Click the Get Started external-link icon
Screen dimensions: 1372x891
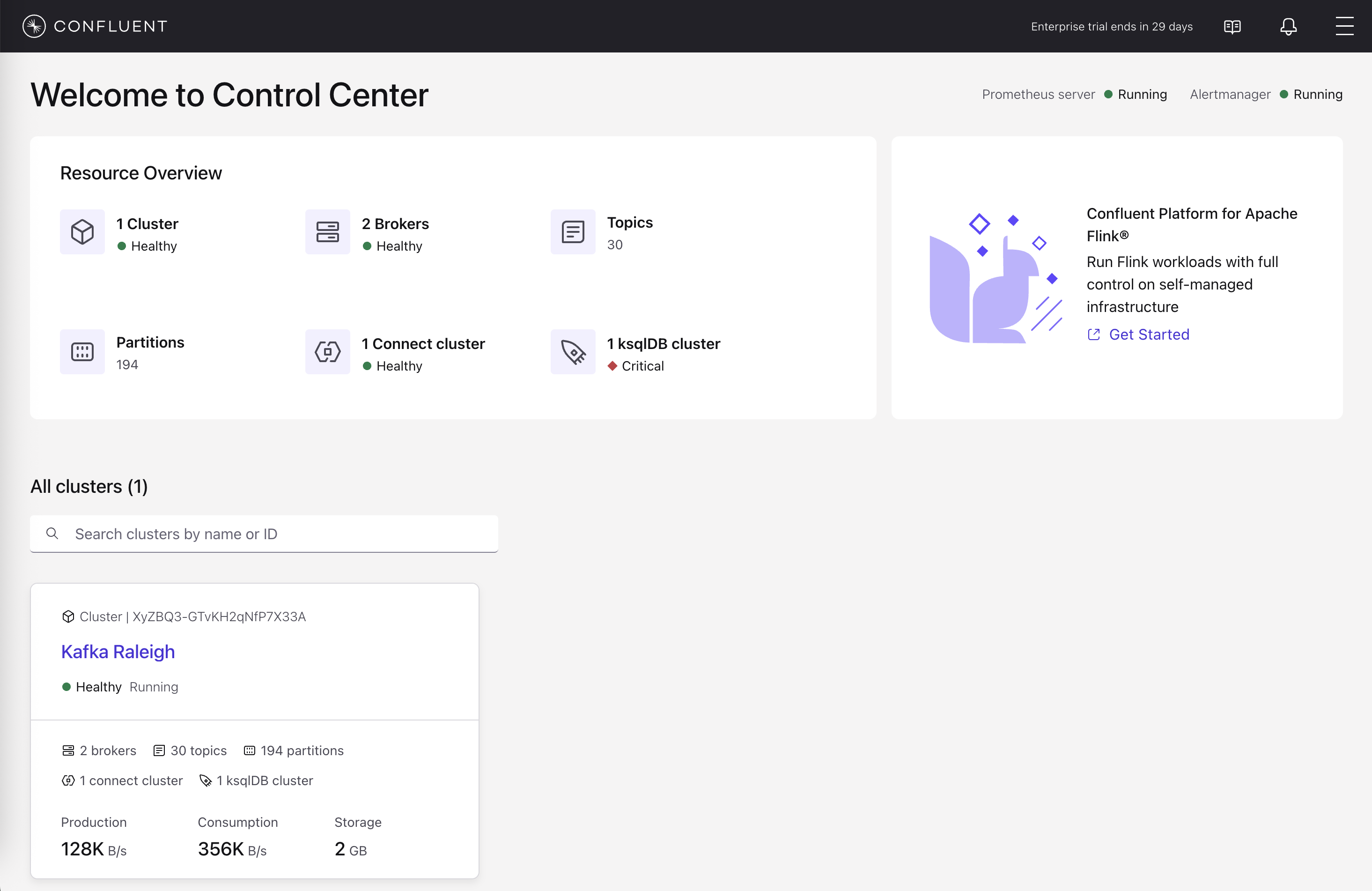coord(1093,334)
